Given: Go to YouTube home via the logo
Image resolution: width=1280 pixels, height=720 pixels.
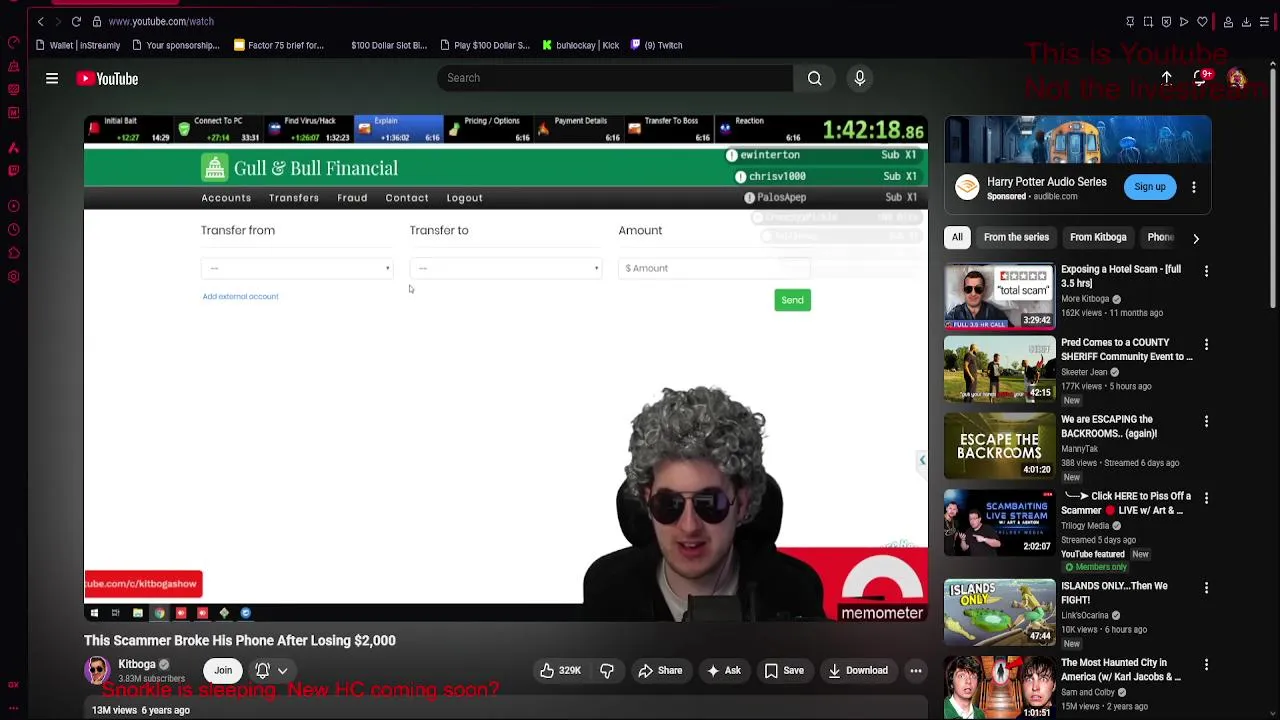Looking at the screenshot, I should tap(107, 78).
